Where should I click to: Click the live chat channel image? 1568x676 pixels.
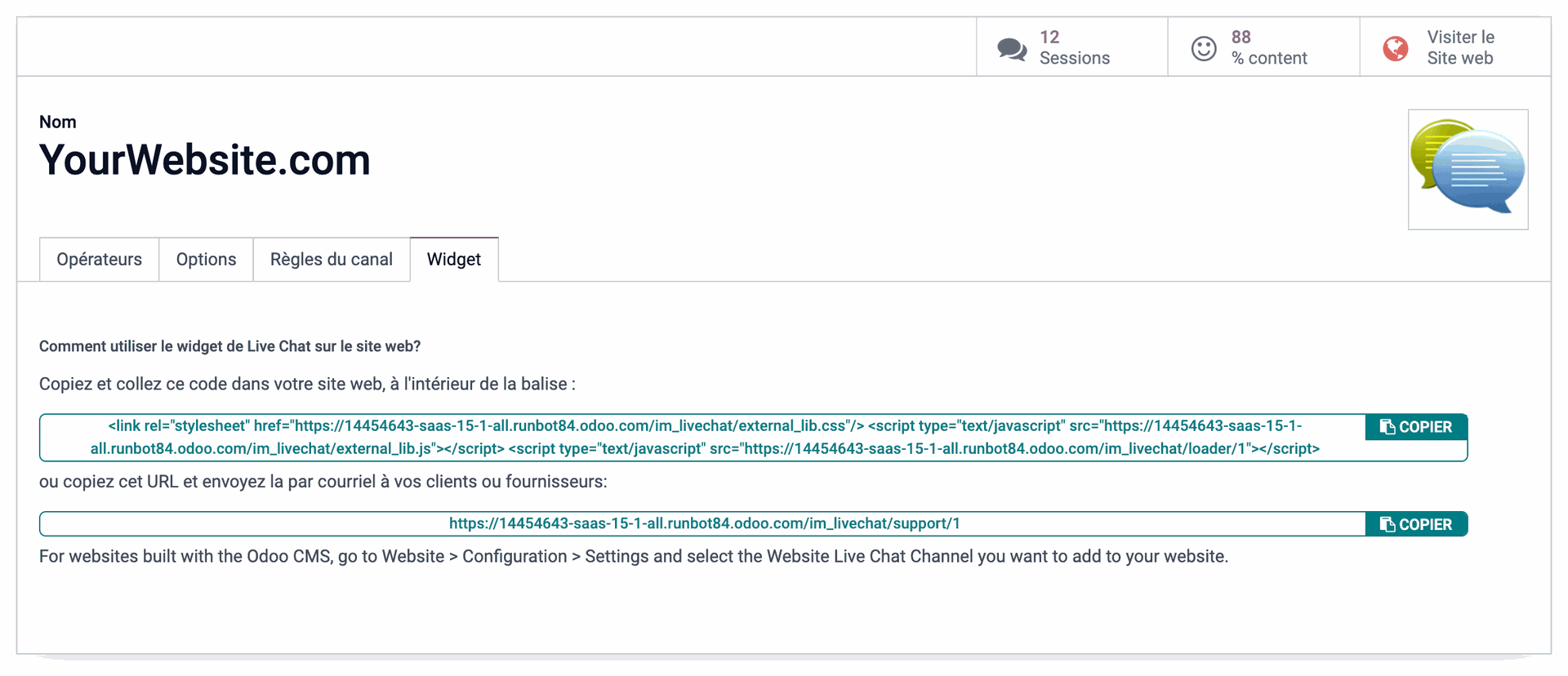tap(1468, 169)
